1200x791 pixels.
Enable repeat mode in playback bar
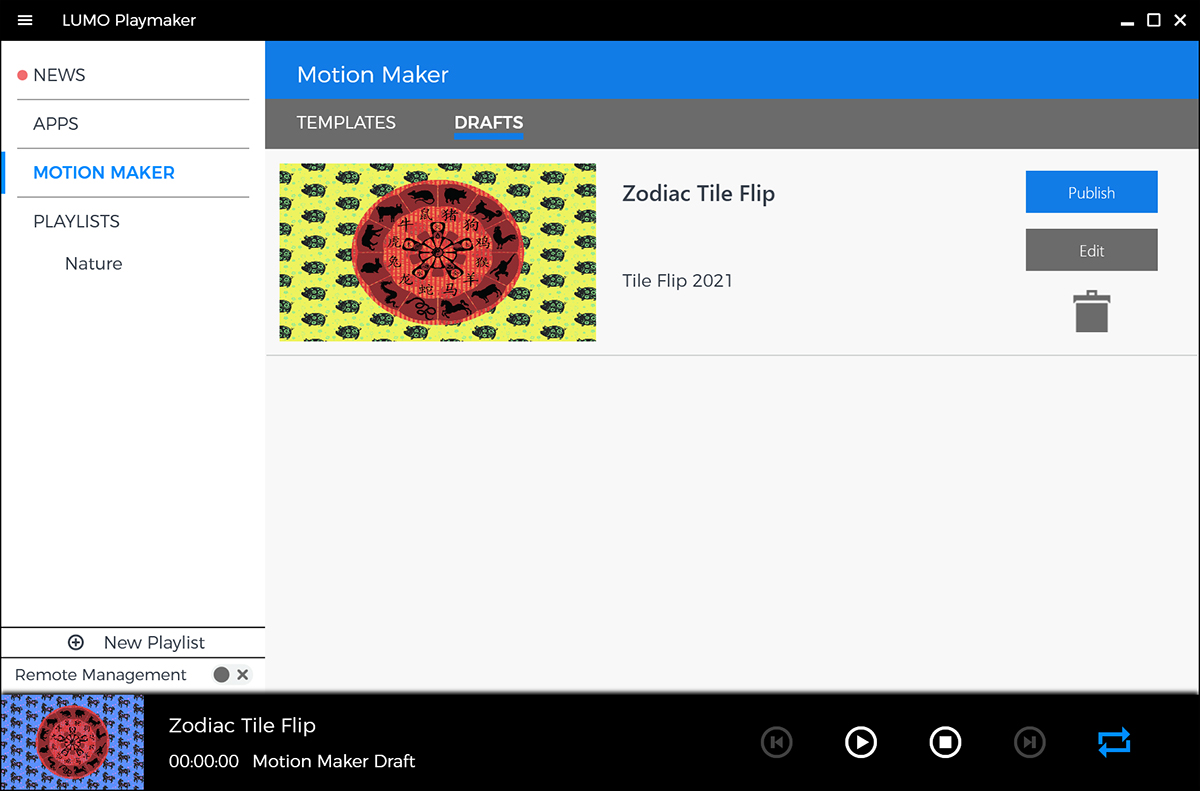tap(1114, 742)
